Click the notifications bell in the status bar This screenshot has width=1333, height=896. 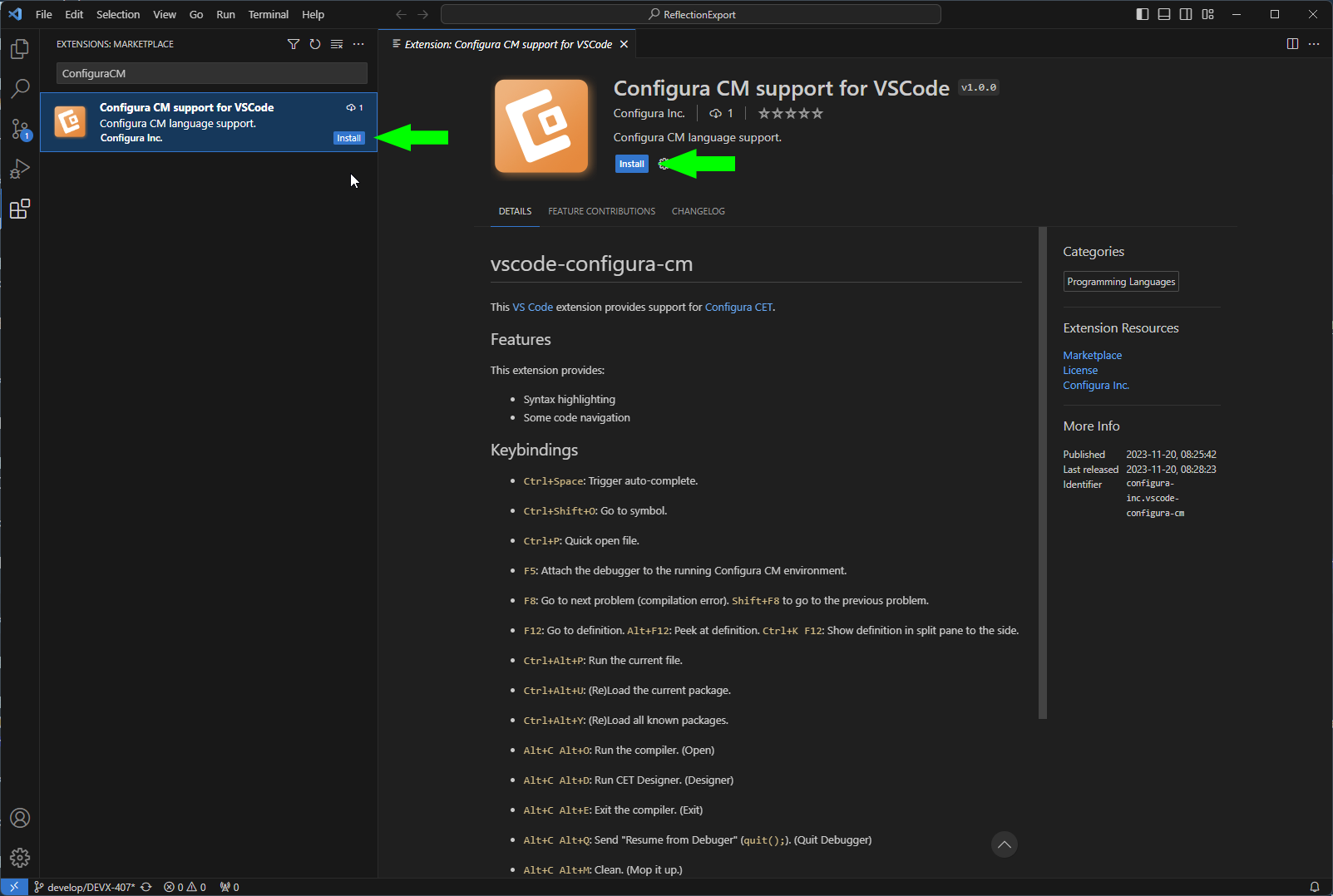coord(1314,887)
